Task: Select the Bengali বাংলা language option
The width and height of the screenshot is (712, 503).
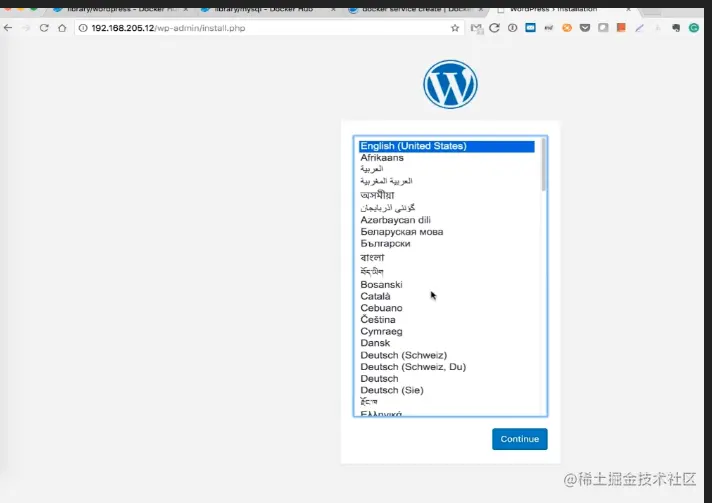Action: point(372,257)
